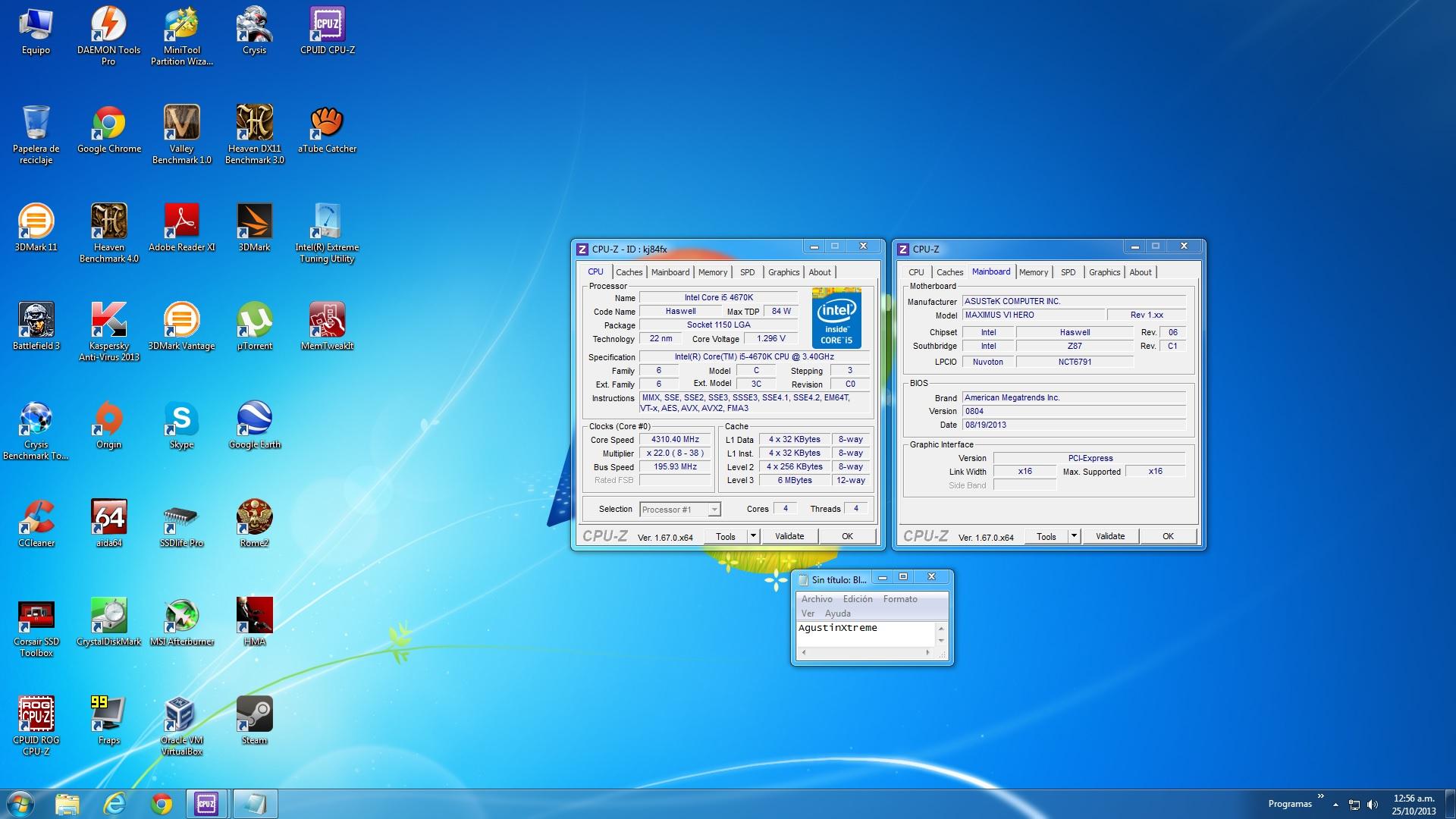Select CrystalDiskMark desktop icon
Image resolution: width=1456 pixels, height=819 pixels.
108,623
